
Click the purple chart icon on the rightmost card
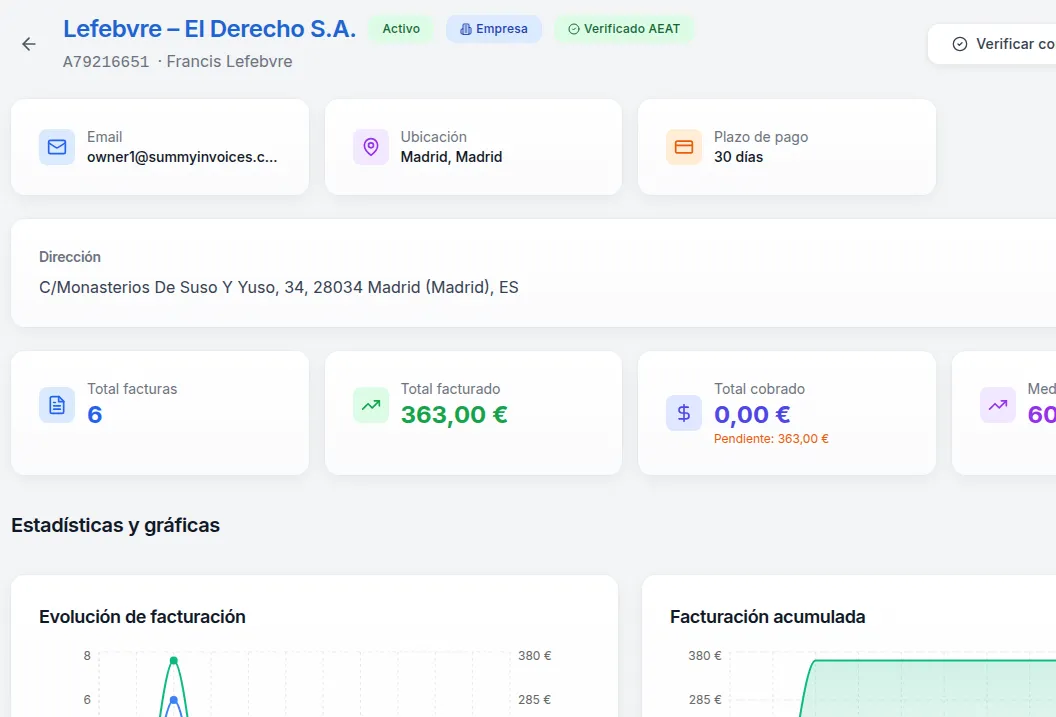(996, 404)
